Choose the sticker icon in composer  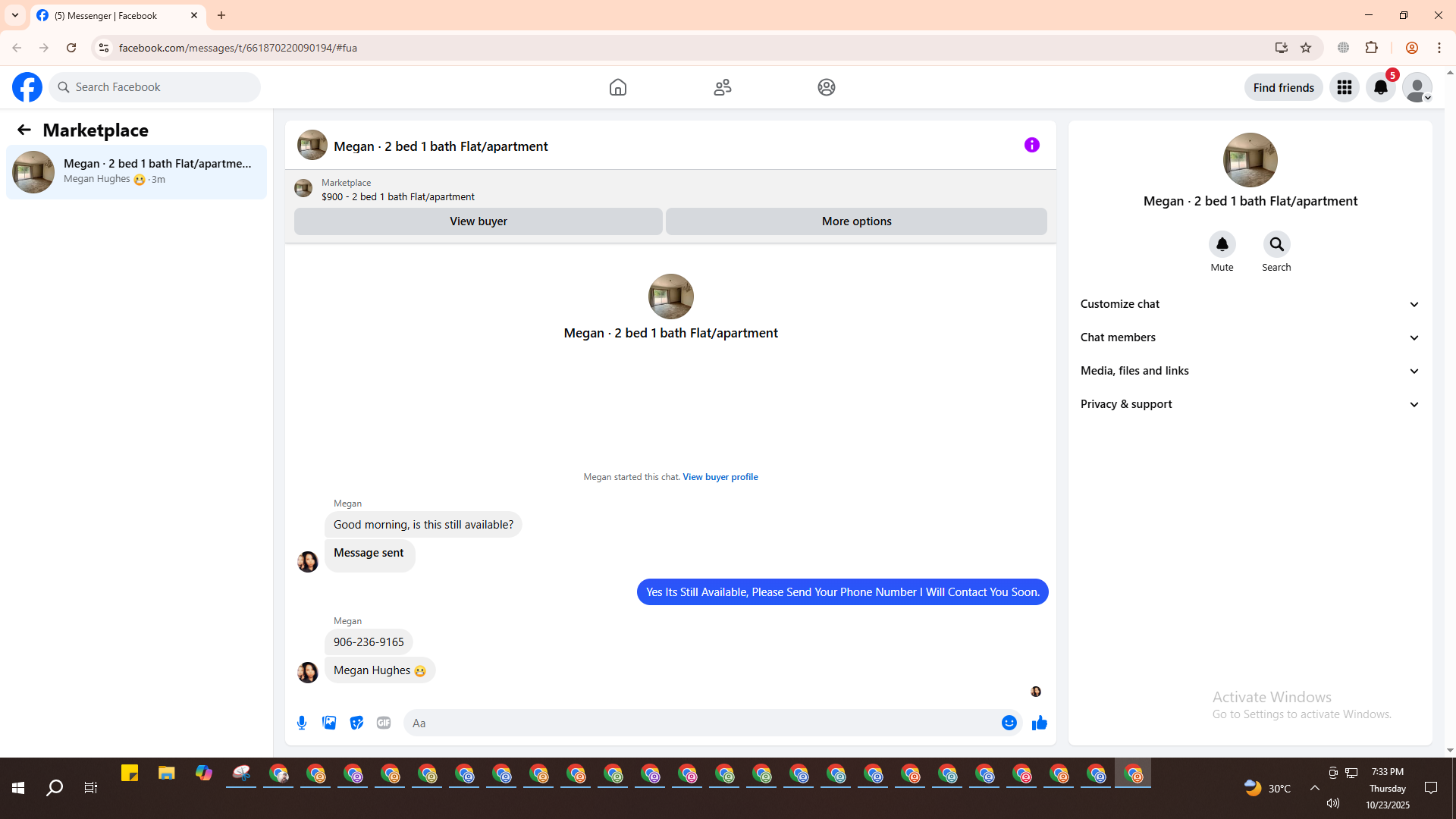pyautogui.click(x=356, y=723)
